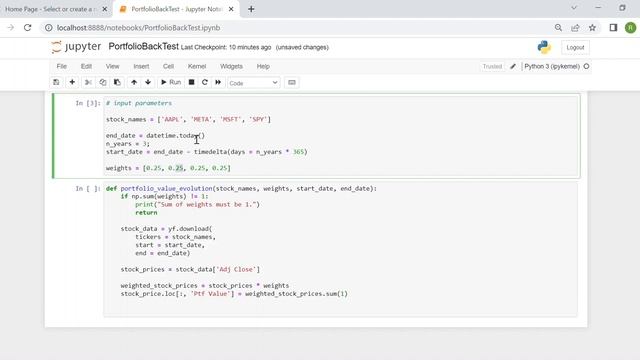The height and width of the screenshot is (360, 640).
Task: Move selected cell down arrow
Action: pos(148,82)
